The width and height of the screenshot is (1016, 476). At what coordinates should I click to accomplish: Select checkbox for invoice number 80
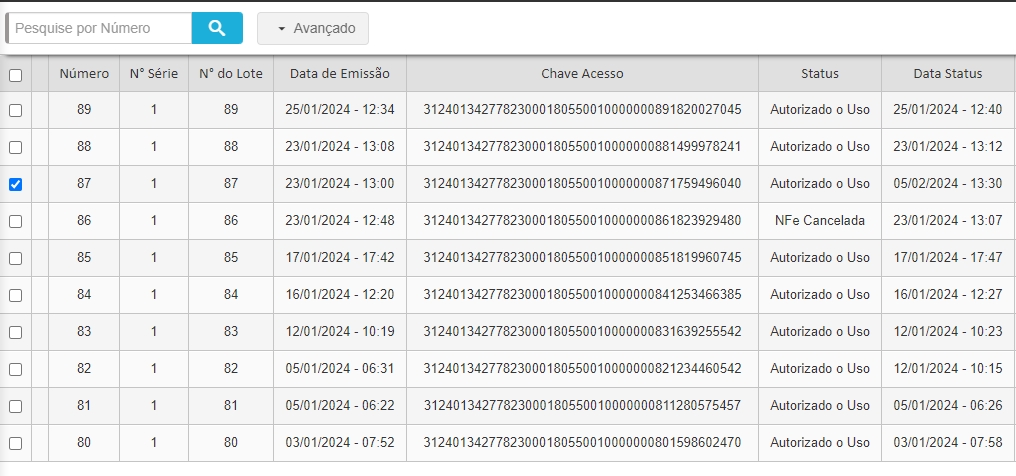point(15,443)
